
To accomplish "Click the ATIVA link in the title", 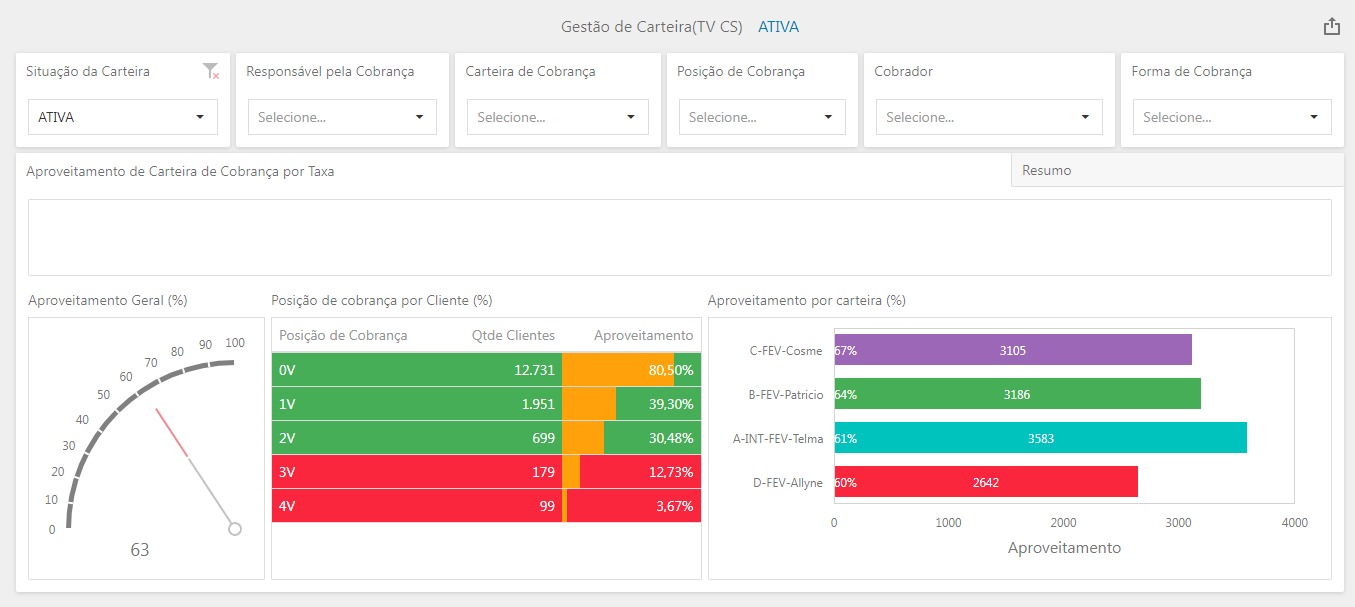I will click(x=779, y=27).
